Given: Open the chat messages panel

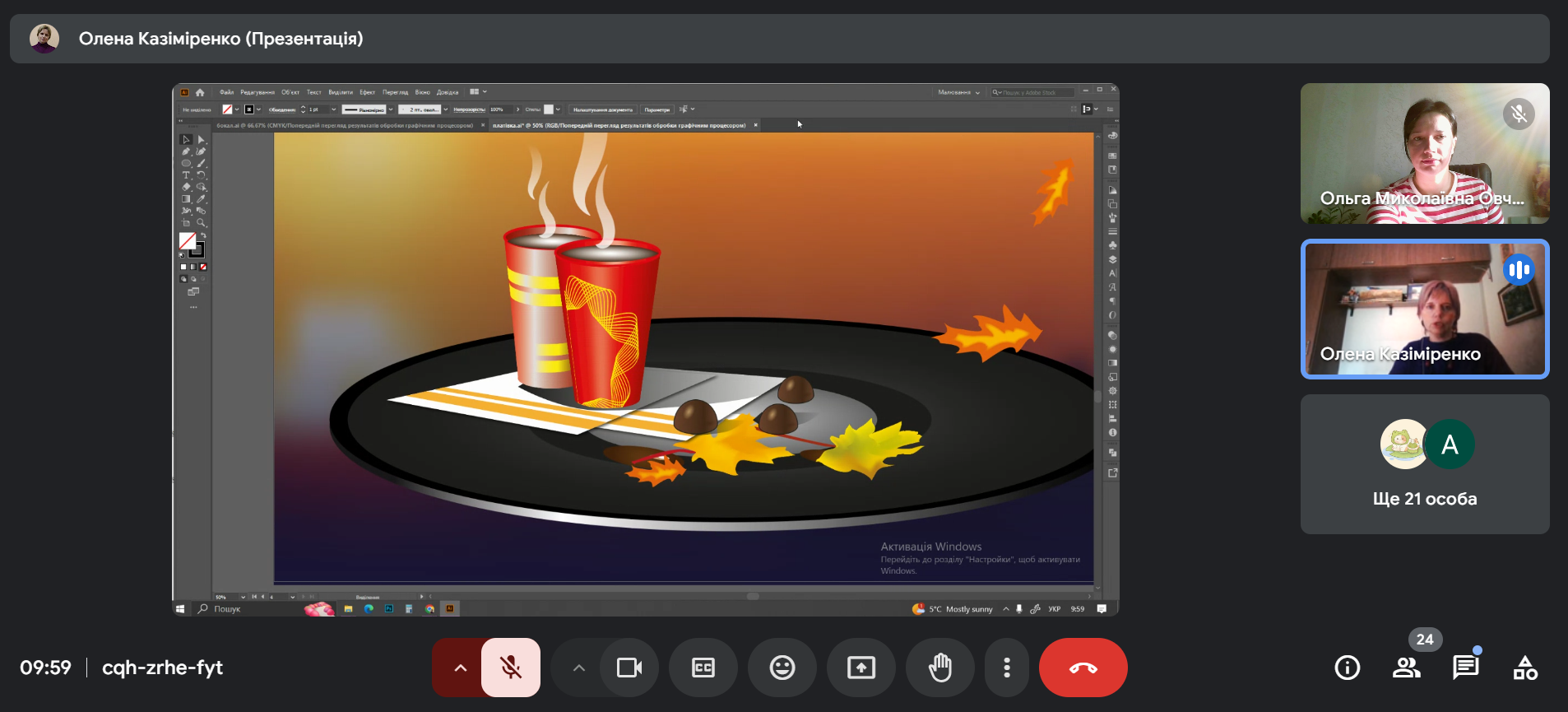Looking at the screenshot, I should [1466, 668].
